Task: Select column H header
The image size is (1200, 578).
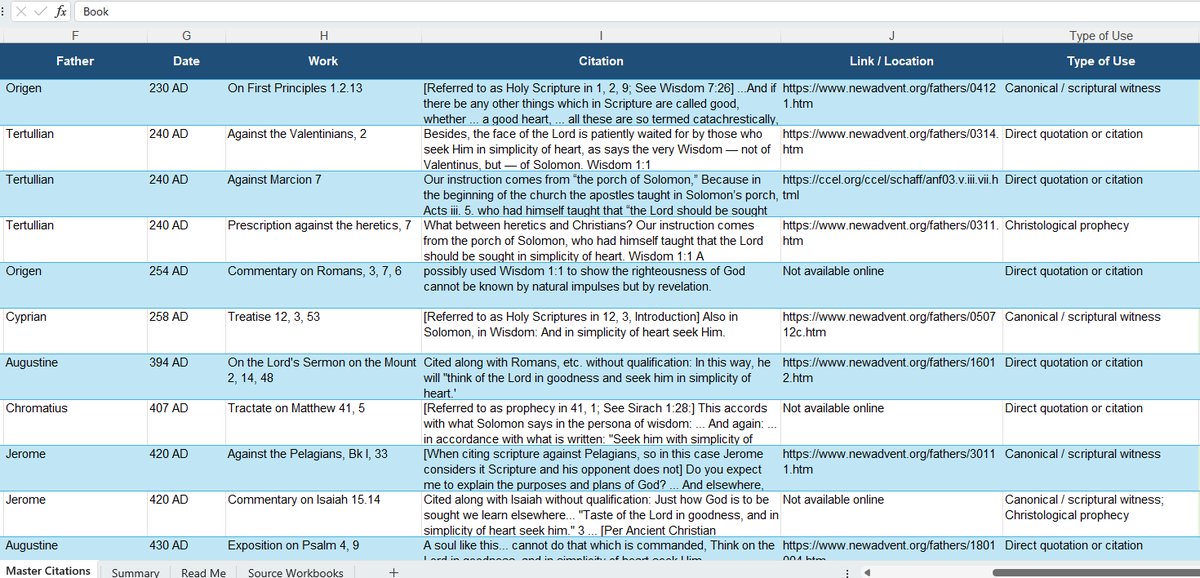Action: (322, 35)
